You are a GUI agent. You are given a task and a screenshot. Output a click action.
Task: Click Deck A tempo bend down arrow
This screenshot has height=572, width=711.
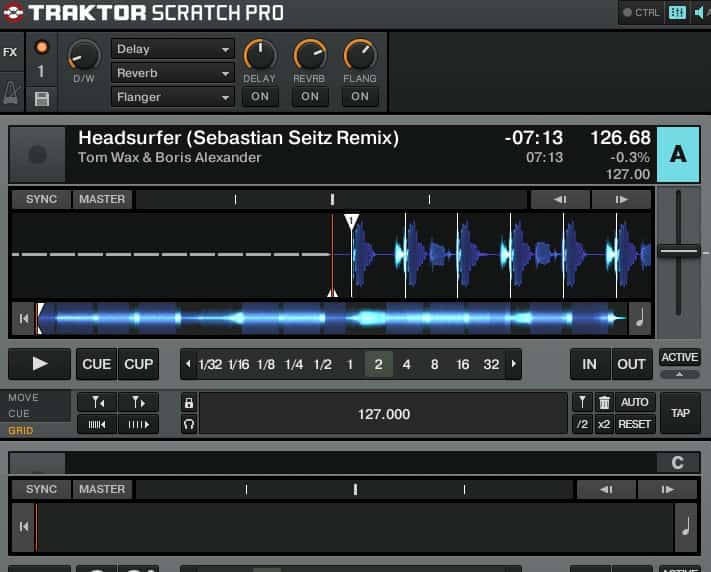[x=560, y=200]
